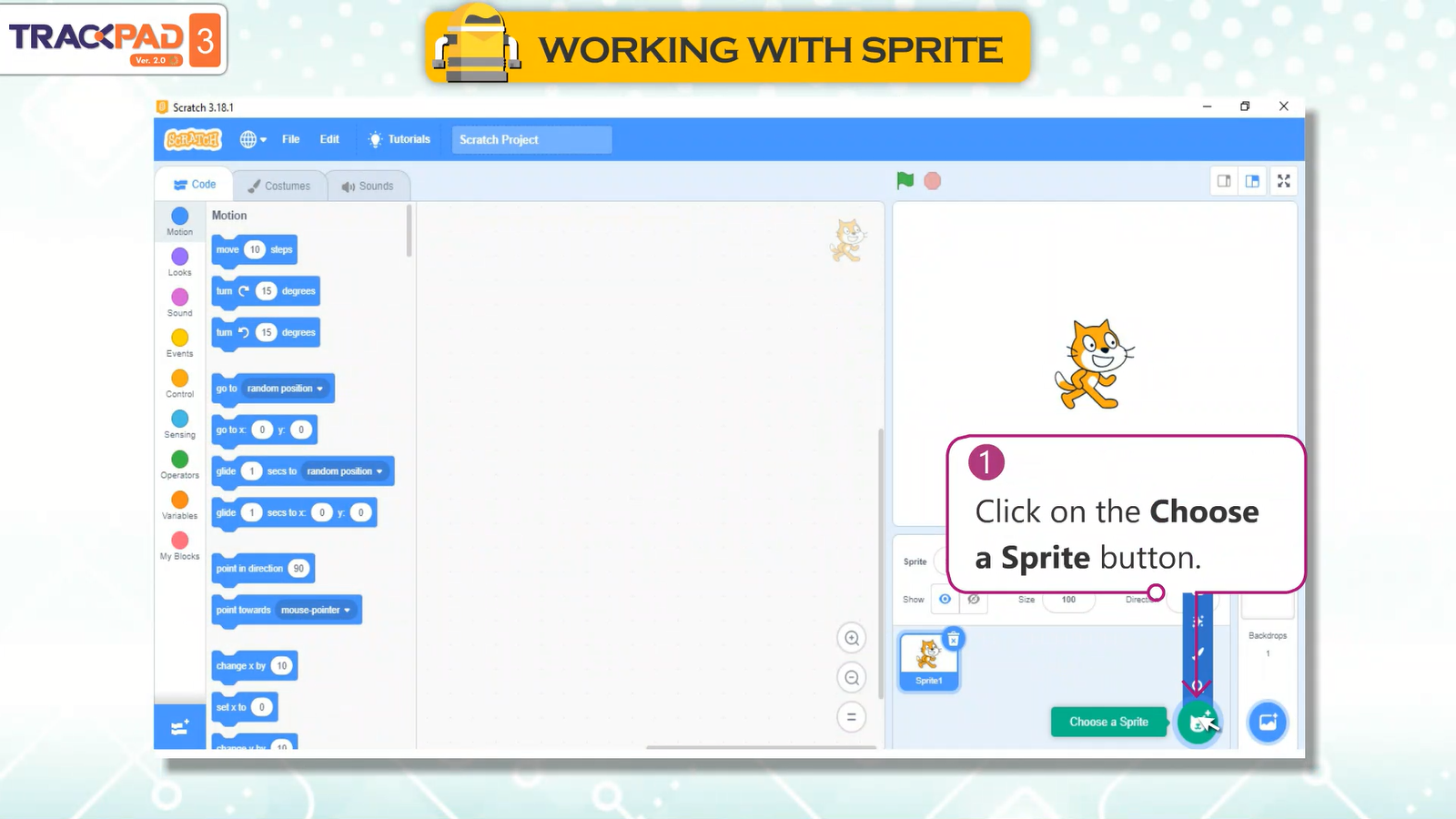Image resolution: width=1456 pixels, height=819 pixels.
Task: Restore down the Scratch window
Action: point(1245,106)
